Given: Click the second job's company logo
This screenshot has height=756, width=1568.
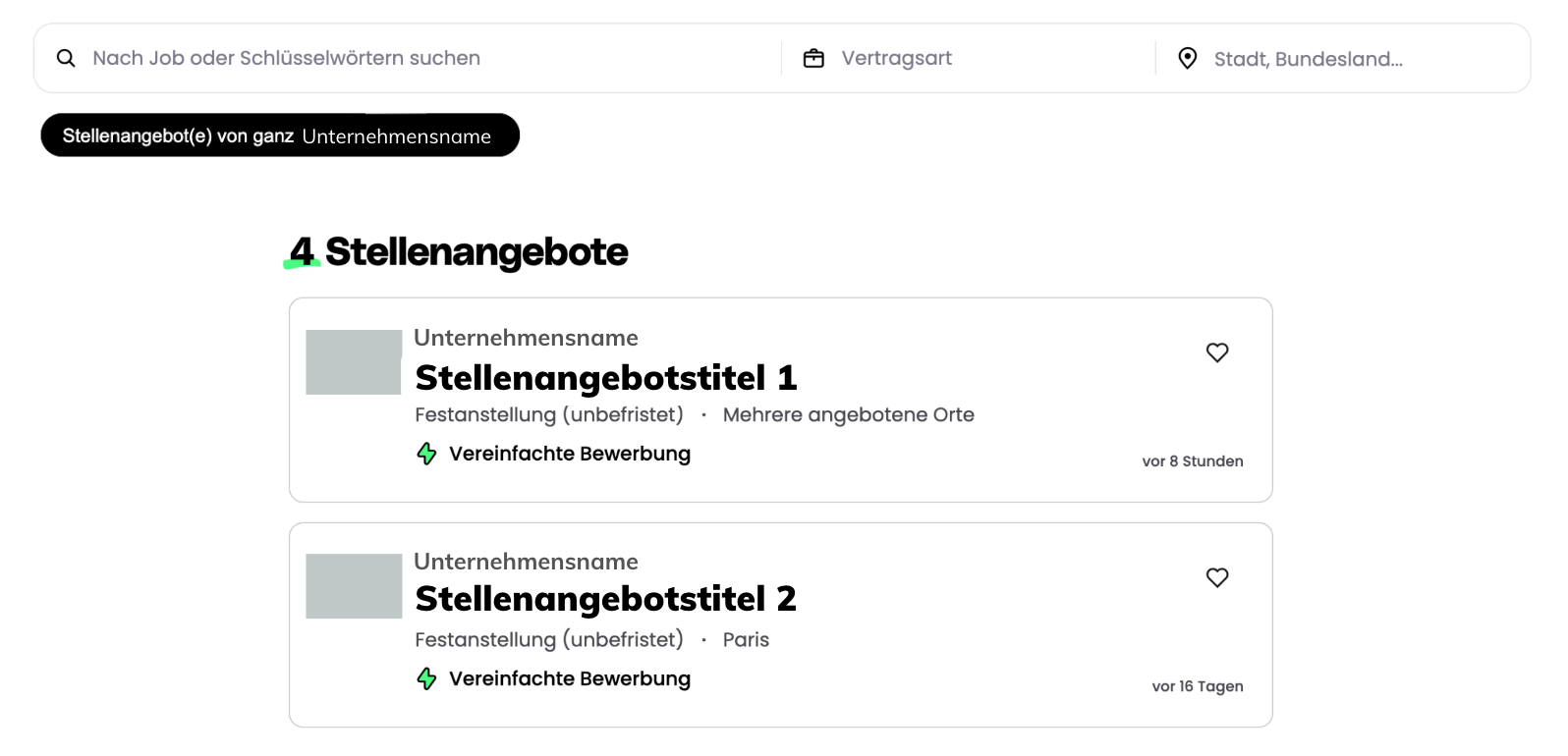Looking at the screenshot, I should tap(354, 586).
